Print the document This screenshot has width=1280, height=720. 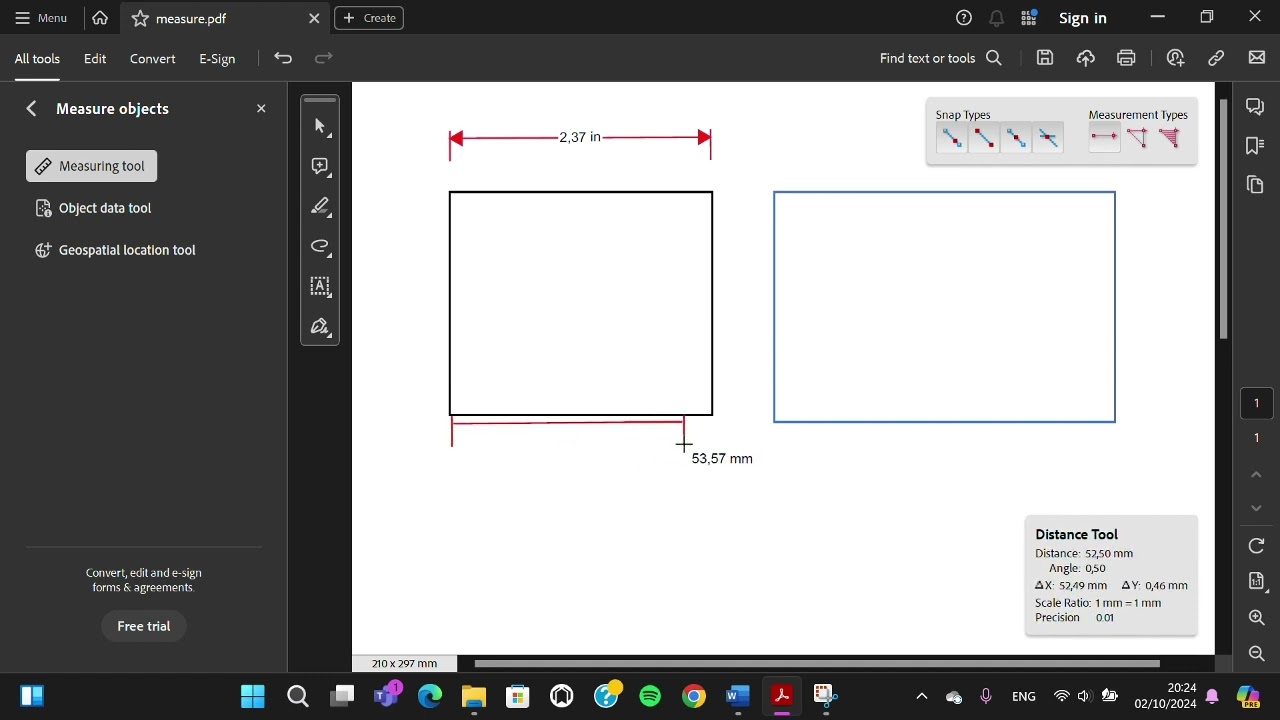click(x=1127, y=58)
